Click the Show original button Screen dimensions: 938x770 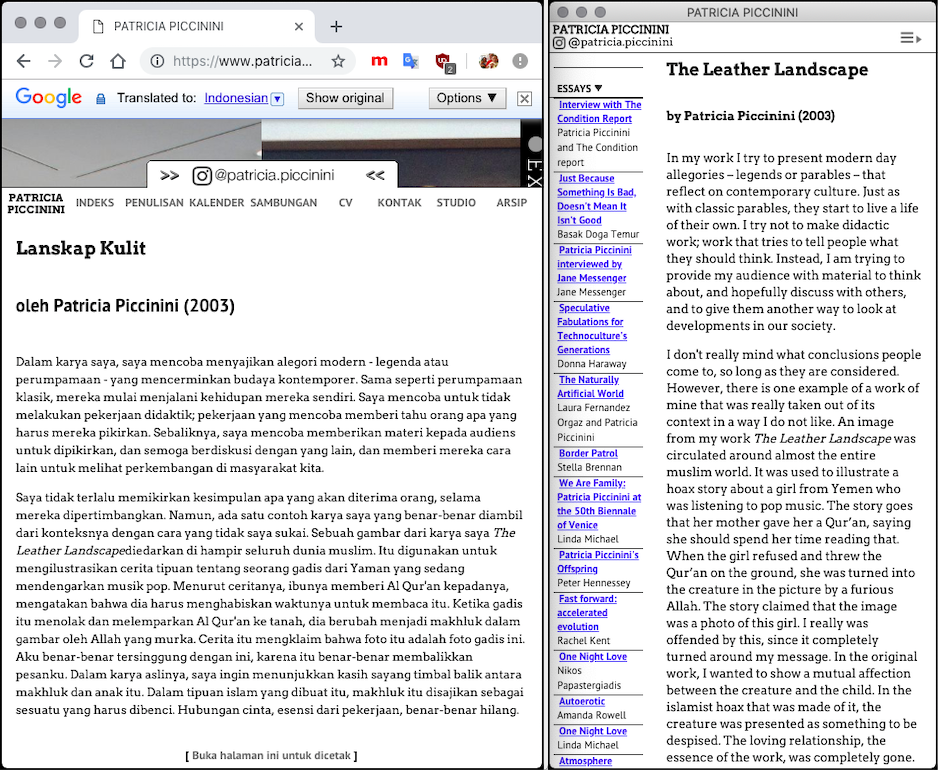click(345, 98)
